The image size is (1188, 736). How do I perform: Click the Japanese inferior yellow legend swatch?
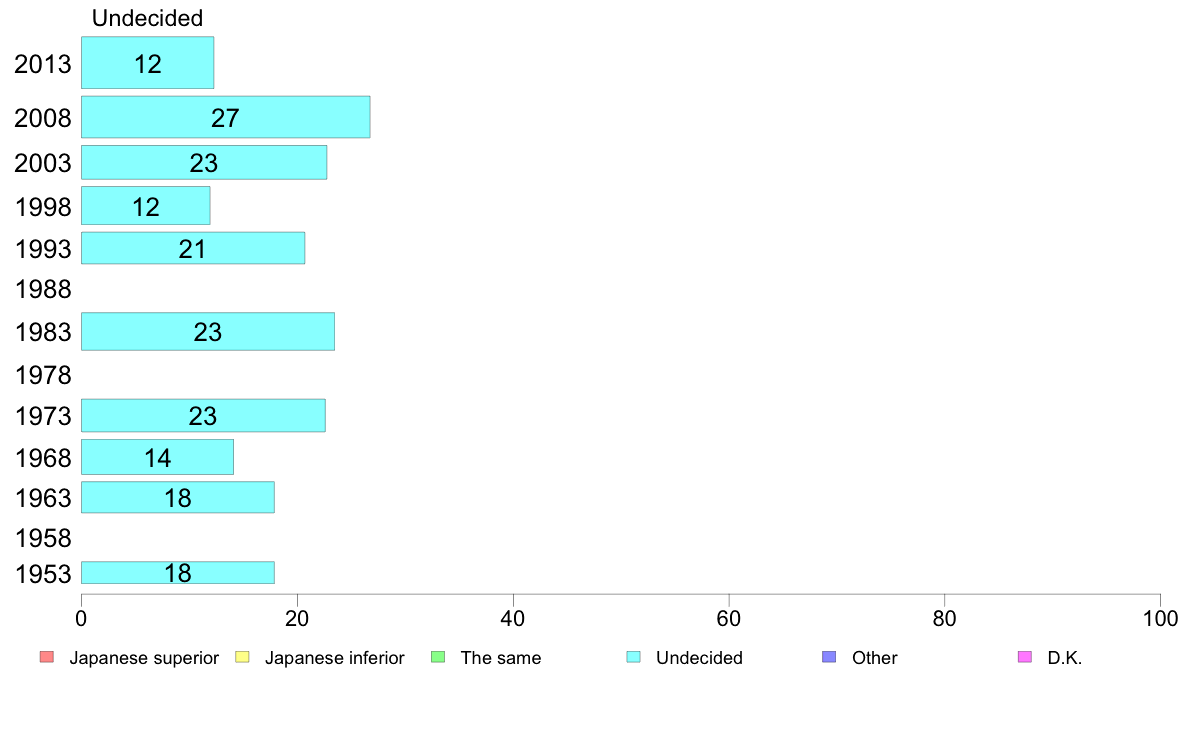tap(242, 657)
